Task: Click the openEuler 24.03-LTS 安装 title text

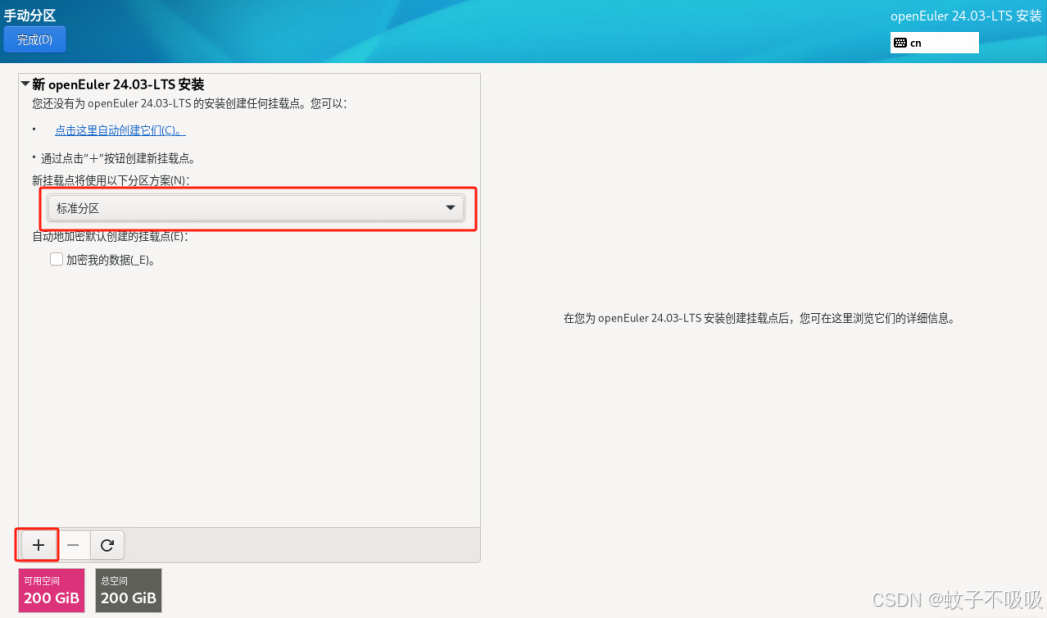Action: click(966, 16)
